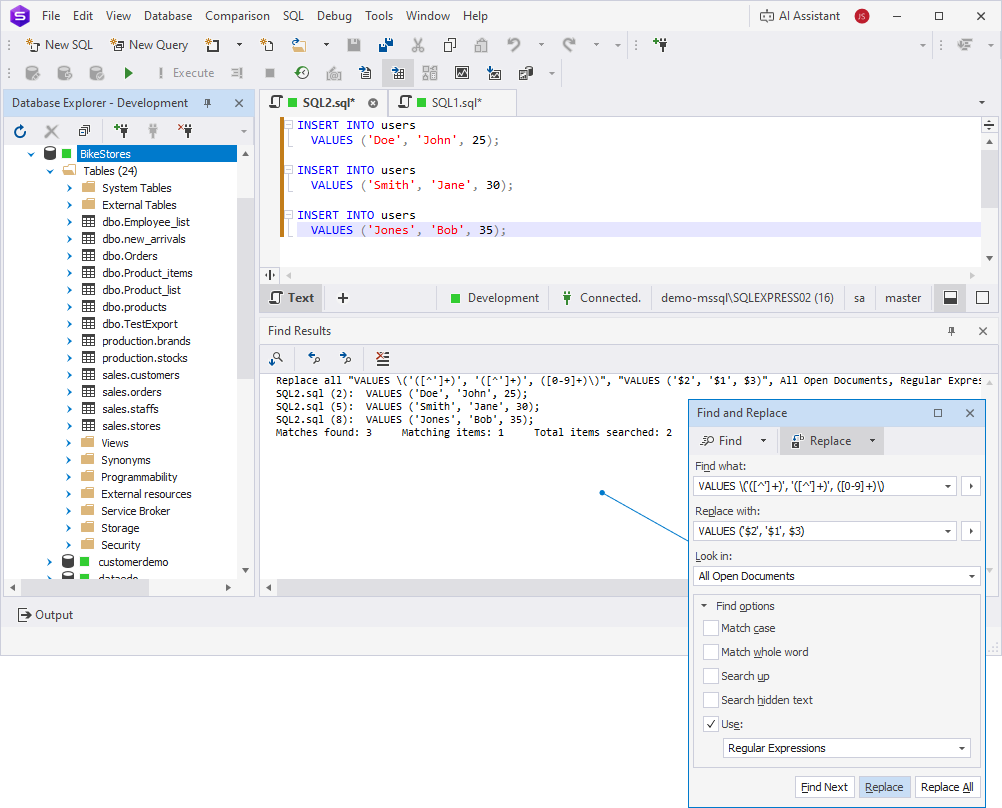The width and height of the screenshot is (1002, 808).
Task: Select the New SQL toolbar icon
Action: 59,44
